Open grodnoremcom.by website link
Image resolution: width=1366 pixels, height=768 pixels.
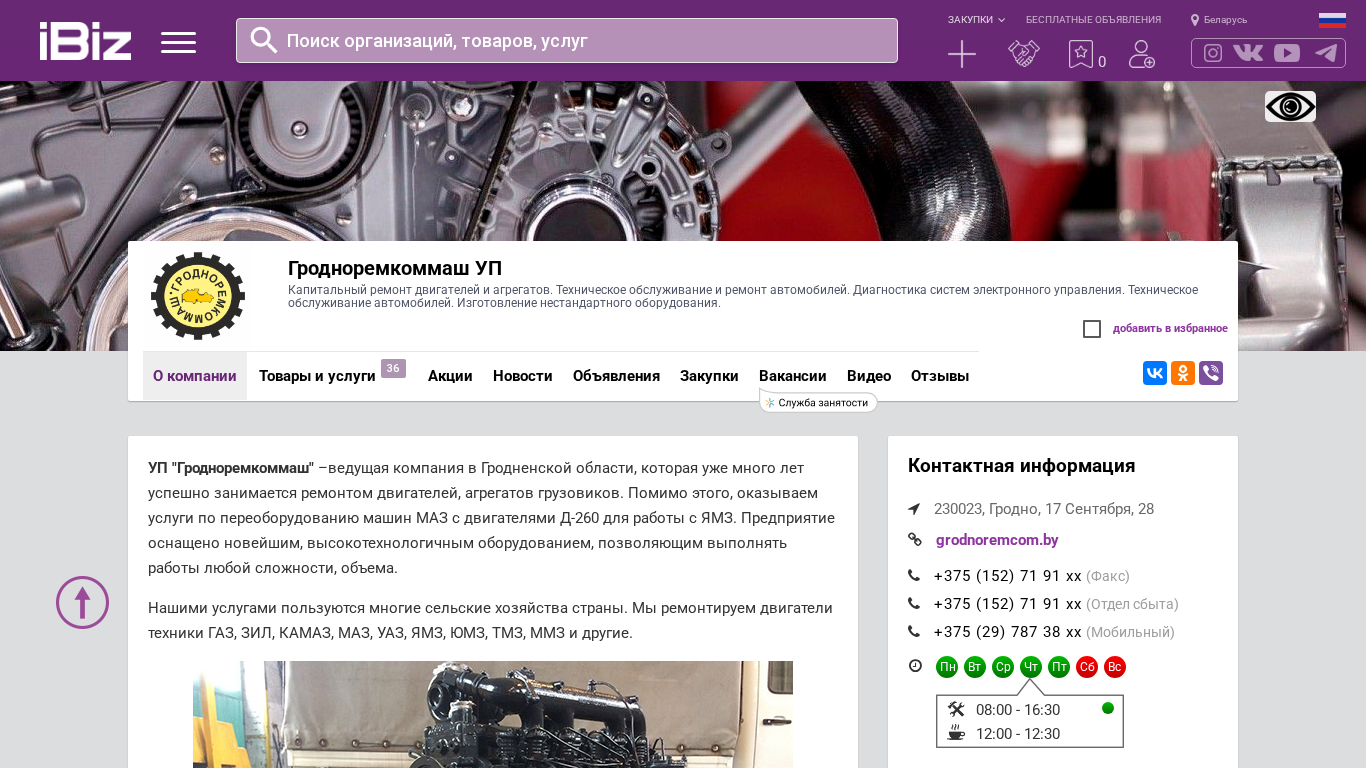tap(997, 540)
